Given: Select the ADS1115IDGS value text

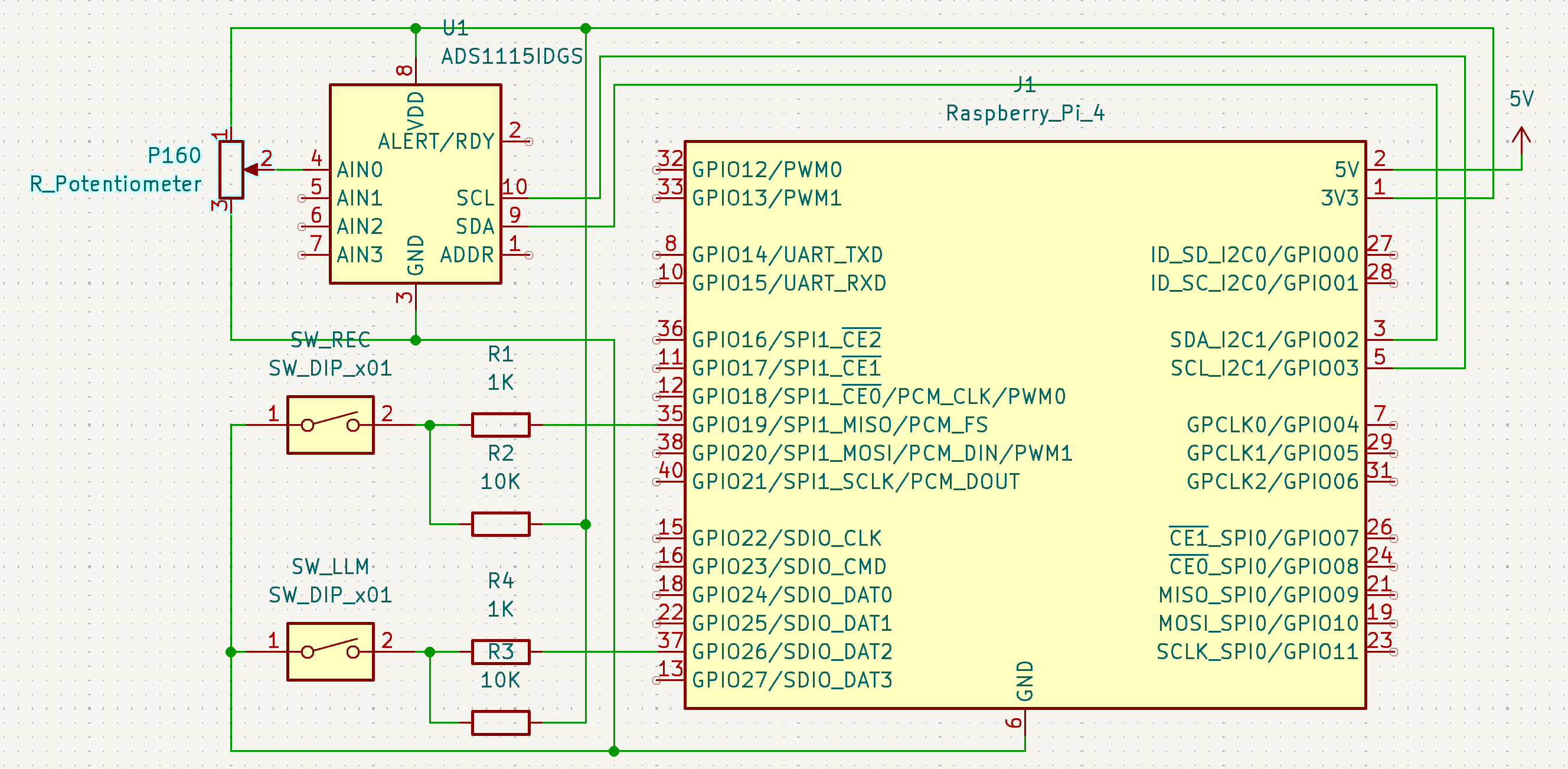Looking at the screenshot, I should pos(512,57).
